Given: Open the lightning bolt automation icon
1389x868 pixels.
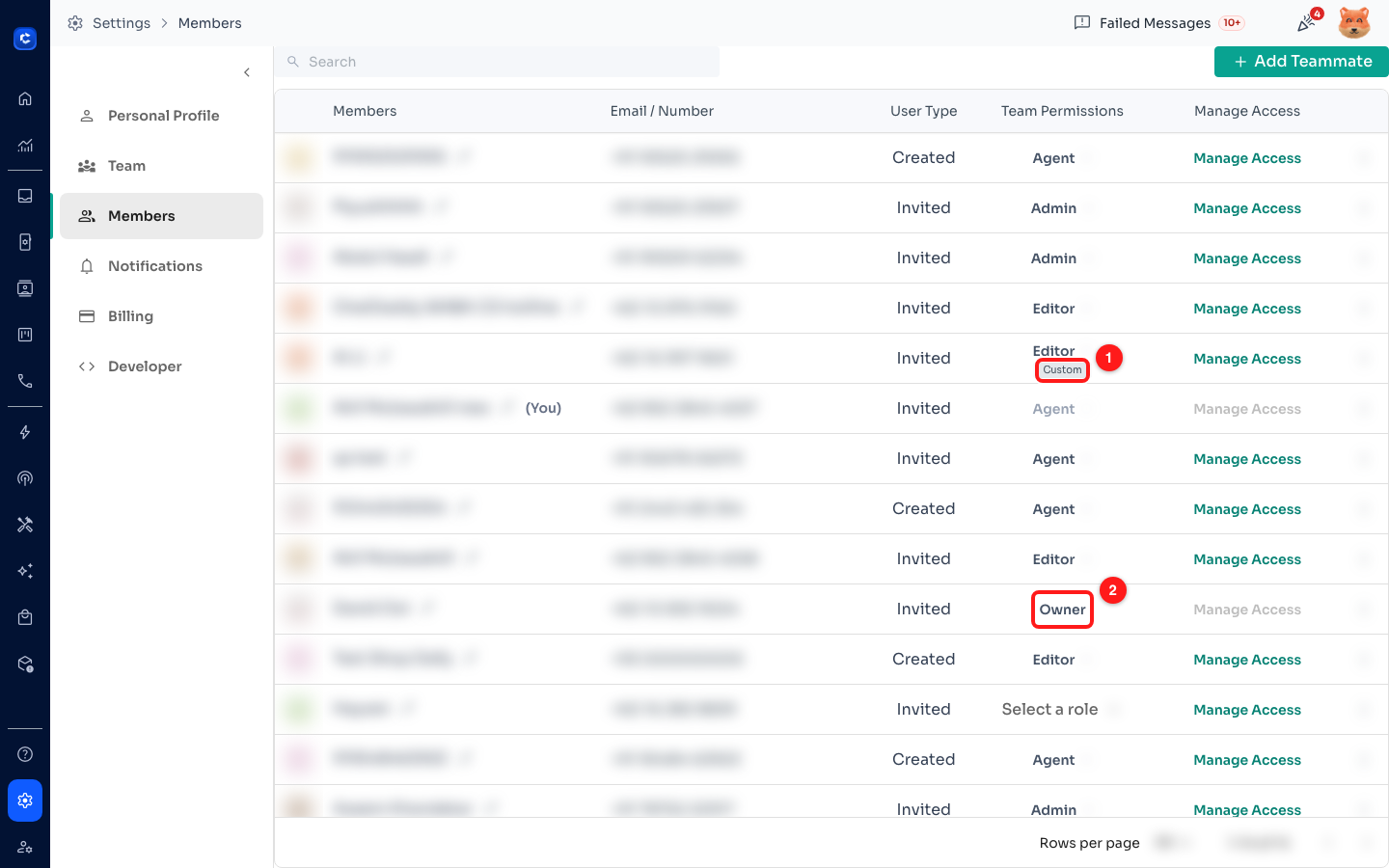Looking at the screenshot, I should (x=25, y=432).
